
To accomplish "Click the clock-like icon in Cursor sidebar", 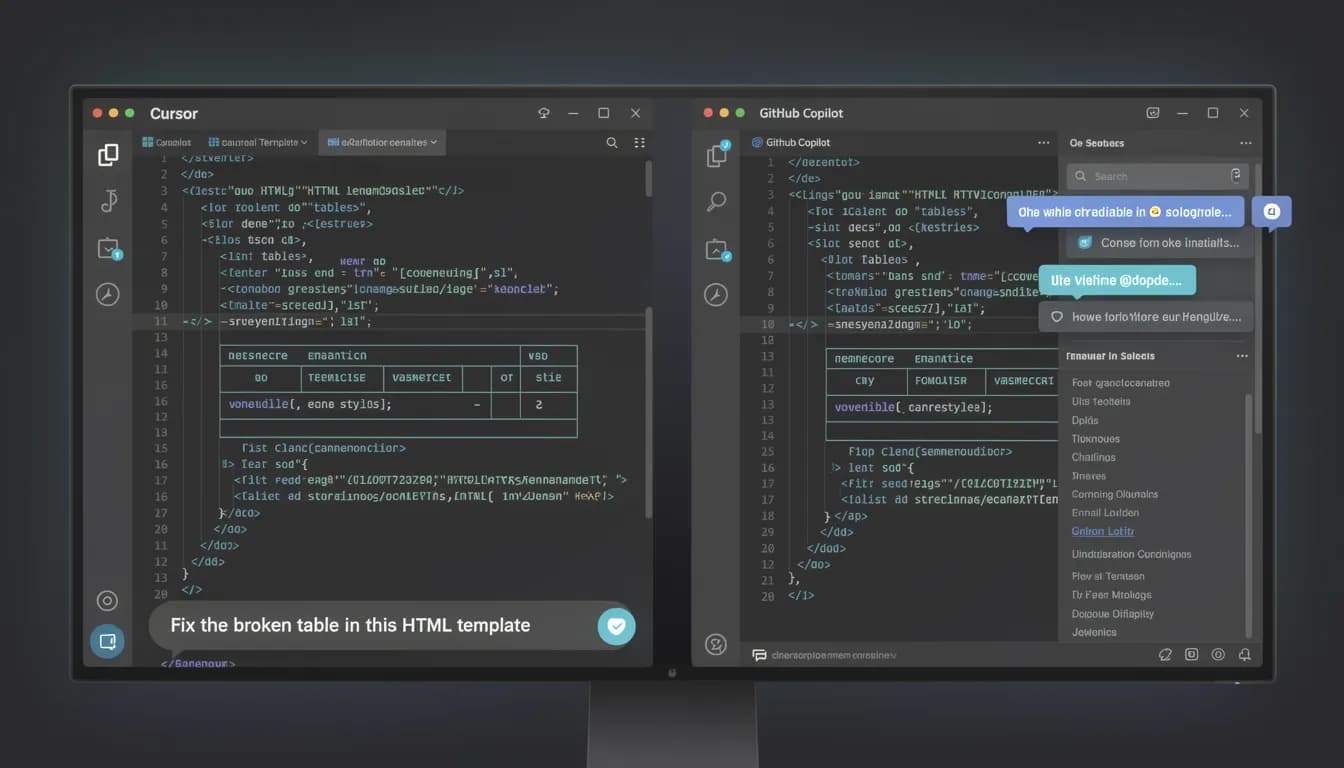I will 108,294.
